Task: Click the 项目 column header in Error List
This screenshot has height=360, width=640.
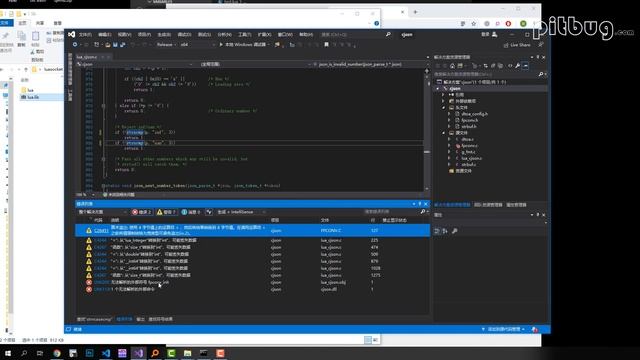Action: point(275,220)
